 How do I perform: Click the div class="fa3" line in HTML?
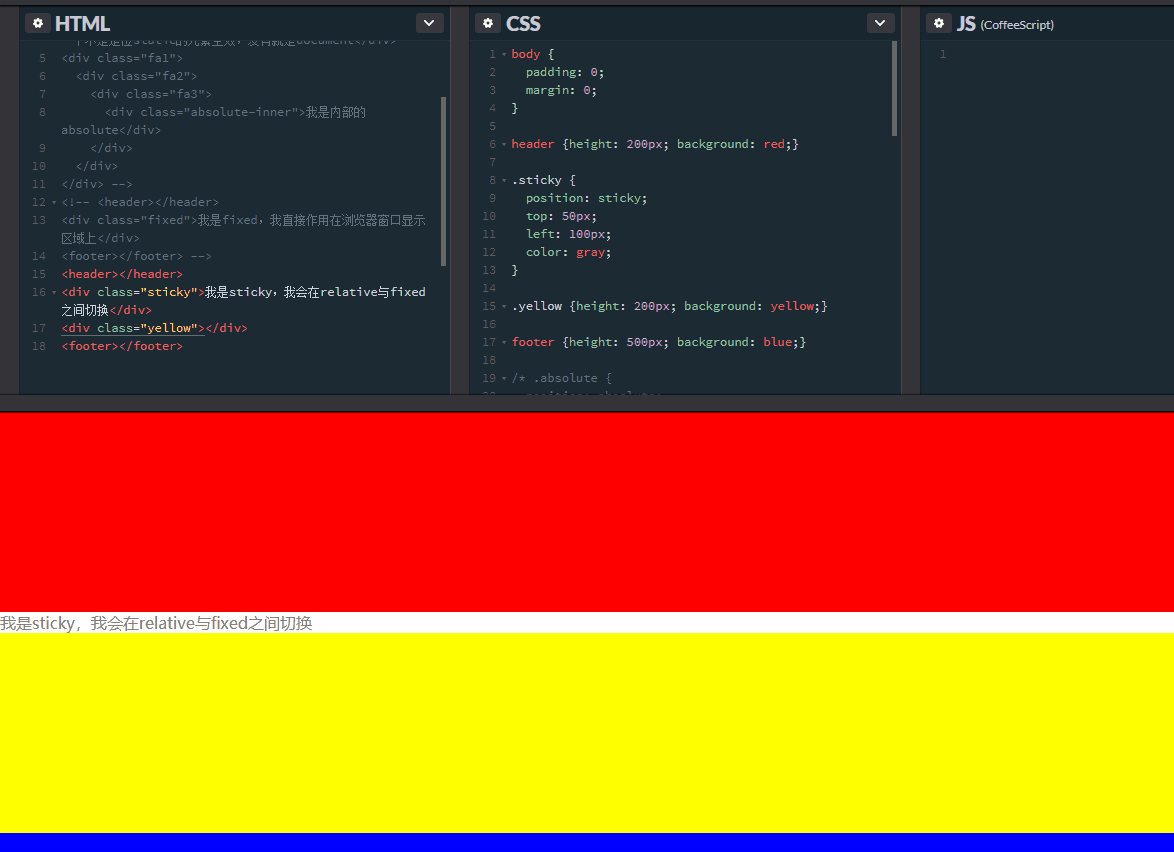(150, 94)
